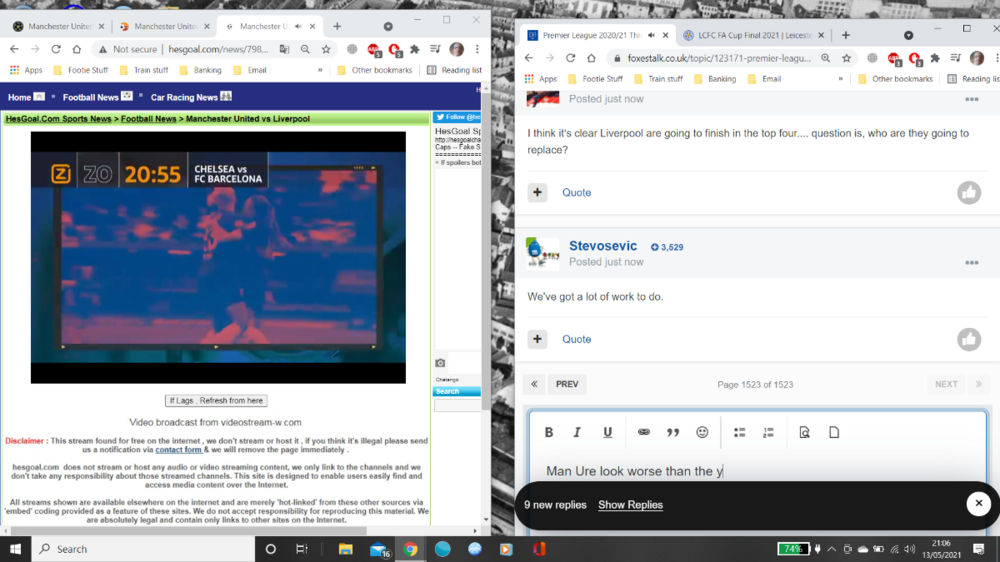Switch to second Manchester United tab in hesgoal window
Screen dimensions: 1000x562
point(165,26)
